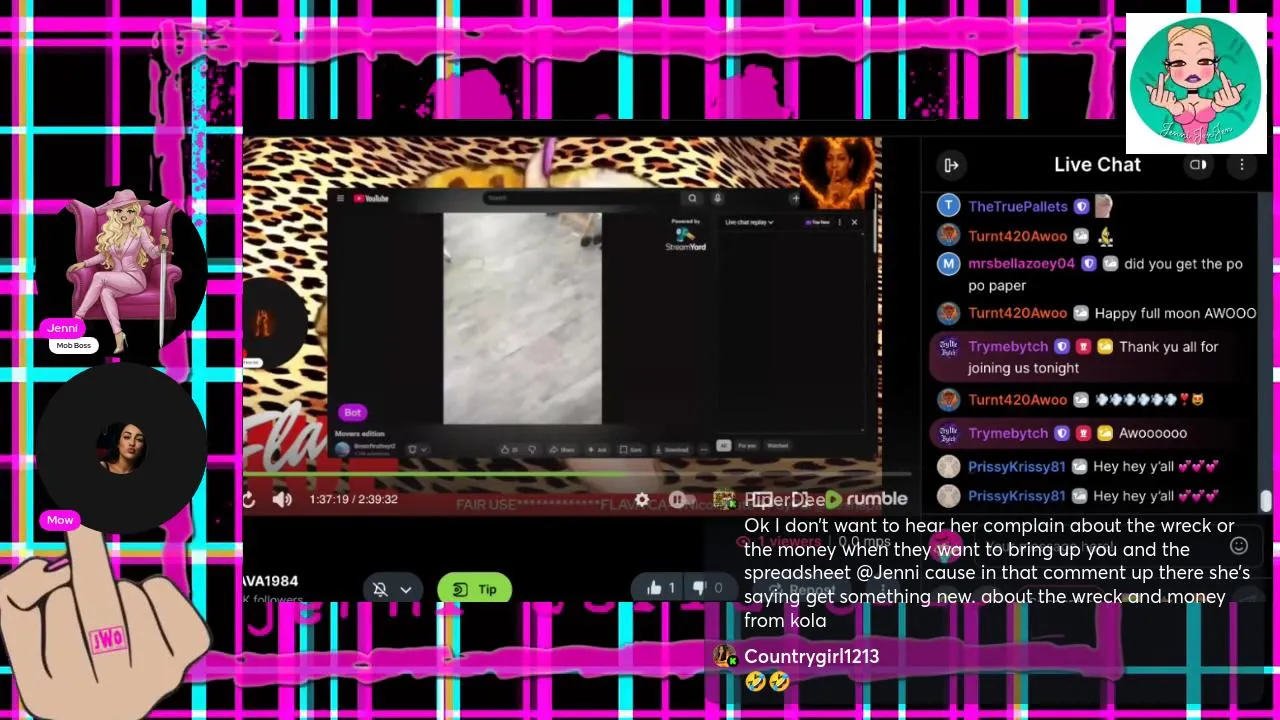Open the three-dot menu in YouTube chat header
Image resolution: width=1280 pixels, height=720 pixels.
tap(839, 222)
